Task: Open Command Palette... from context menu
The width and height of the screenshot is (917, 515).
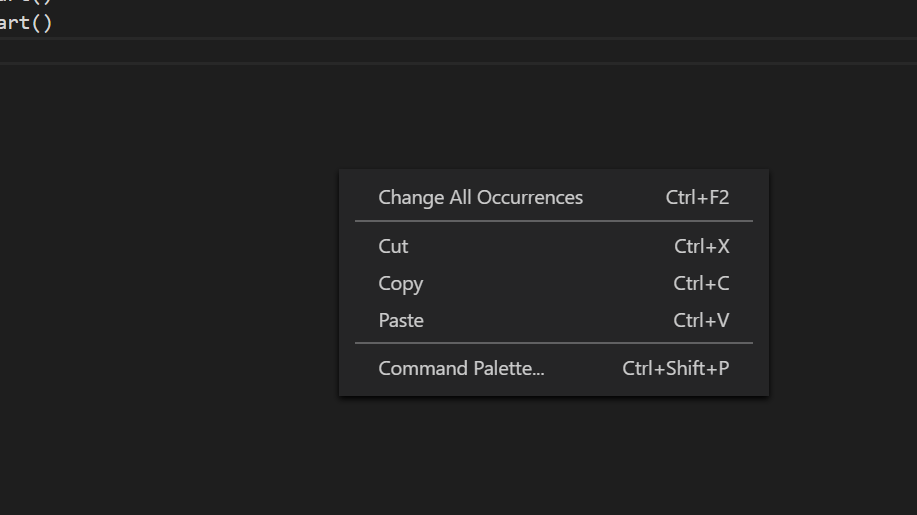Action: [553, 368]
